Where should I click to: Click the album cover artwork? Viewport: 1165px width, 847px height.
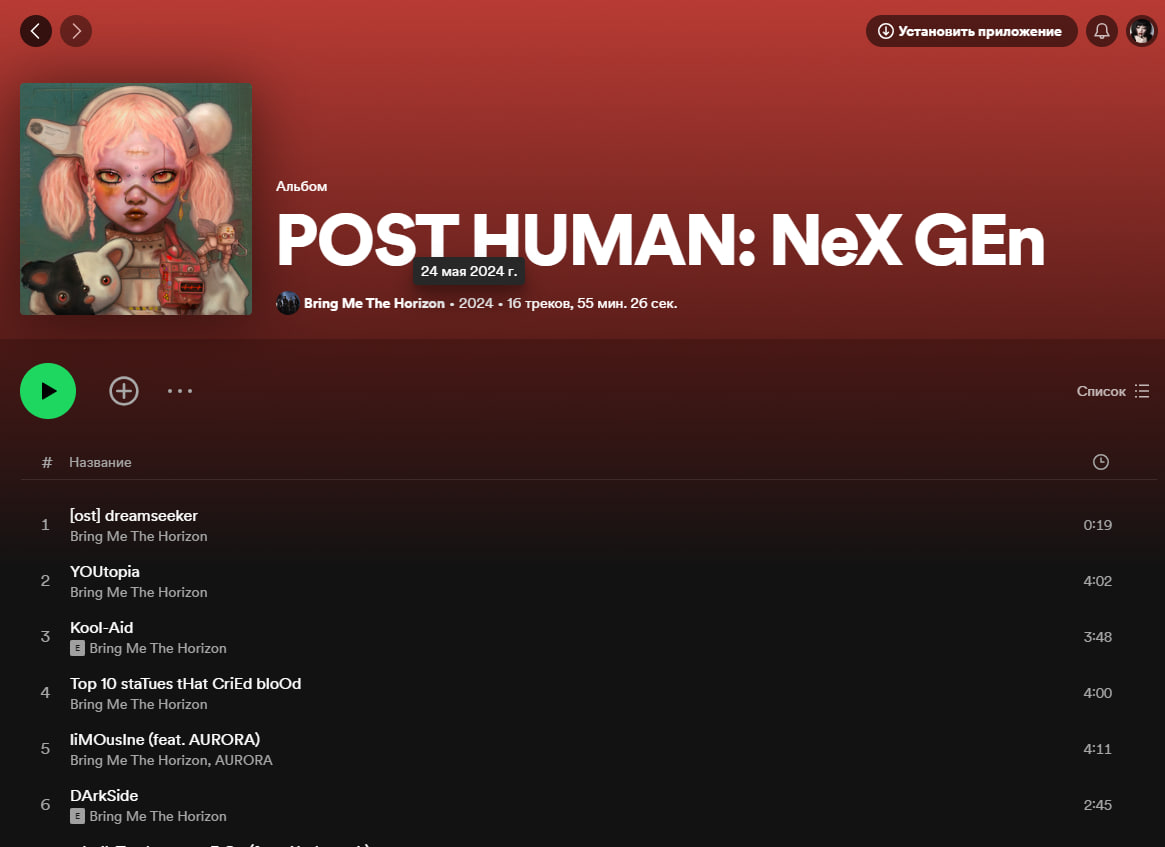click(x=136, y=199)
